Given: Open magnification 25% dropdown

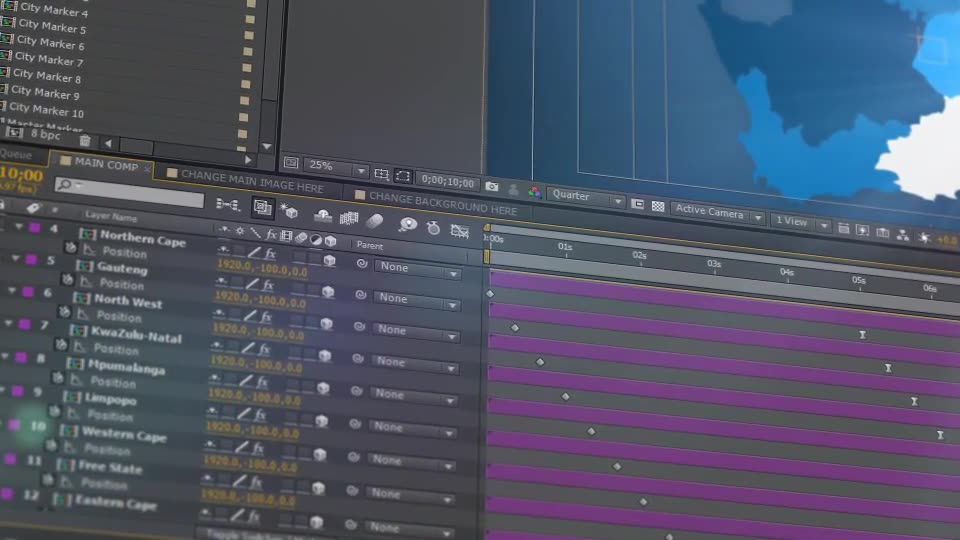Looking at the screenshot, I should click(336, 167).
